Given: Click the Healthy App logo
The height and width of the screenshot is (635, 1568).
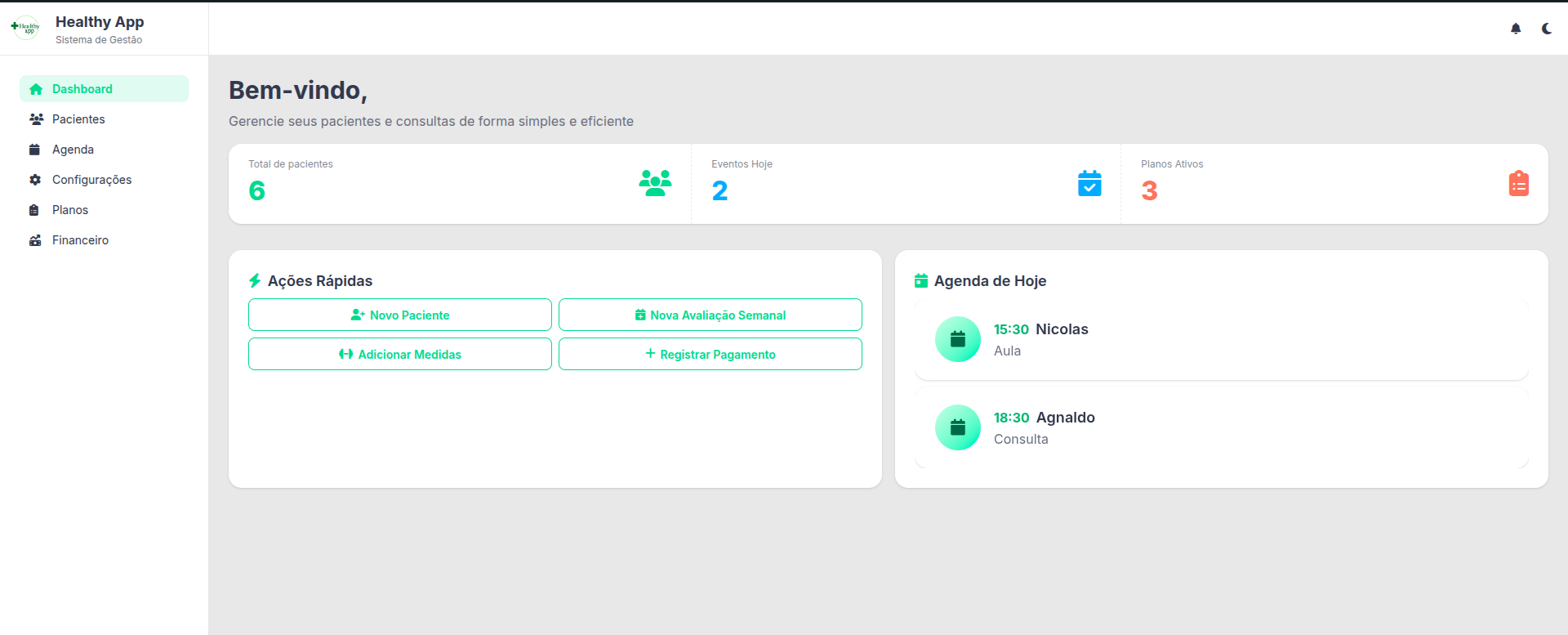Looking at the screenshot, I should [x=25, y=28].
